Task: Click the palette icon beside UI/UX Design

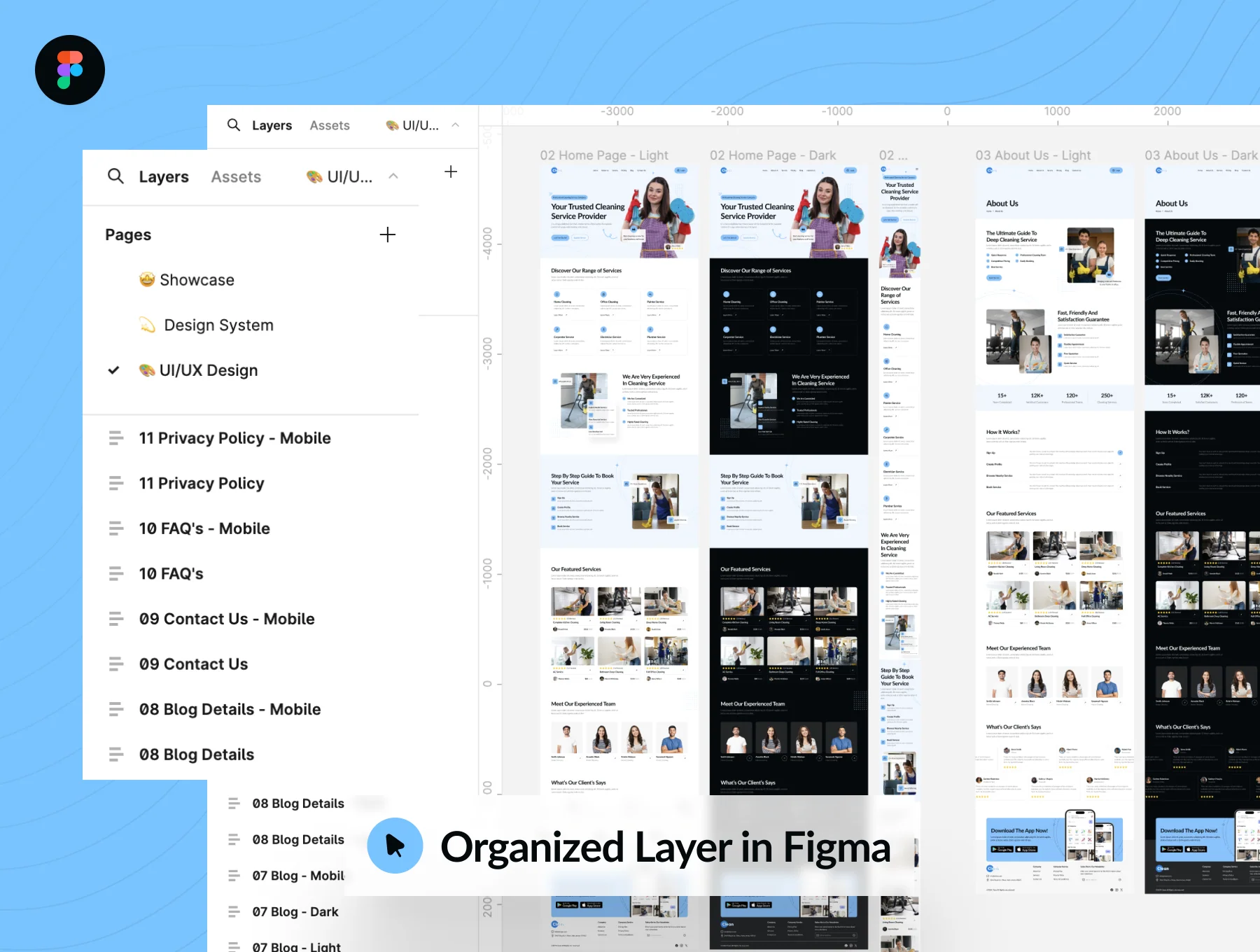Action: [147, 370]
